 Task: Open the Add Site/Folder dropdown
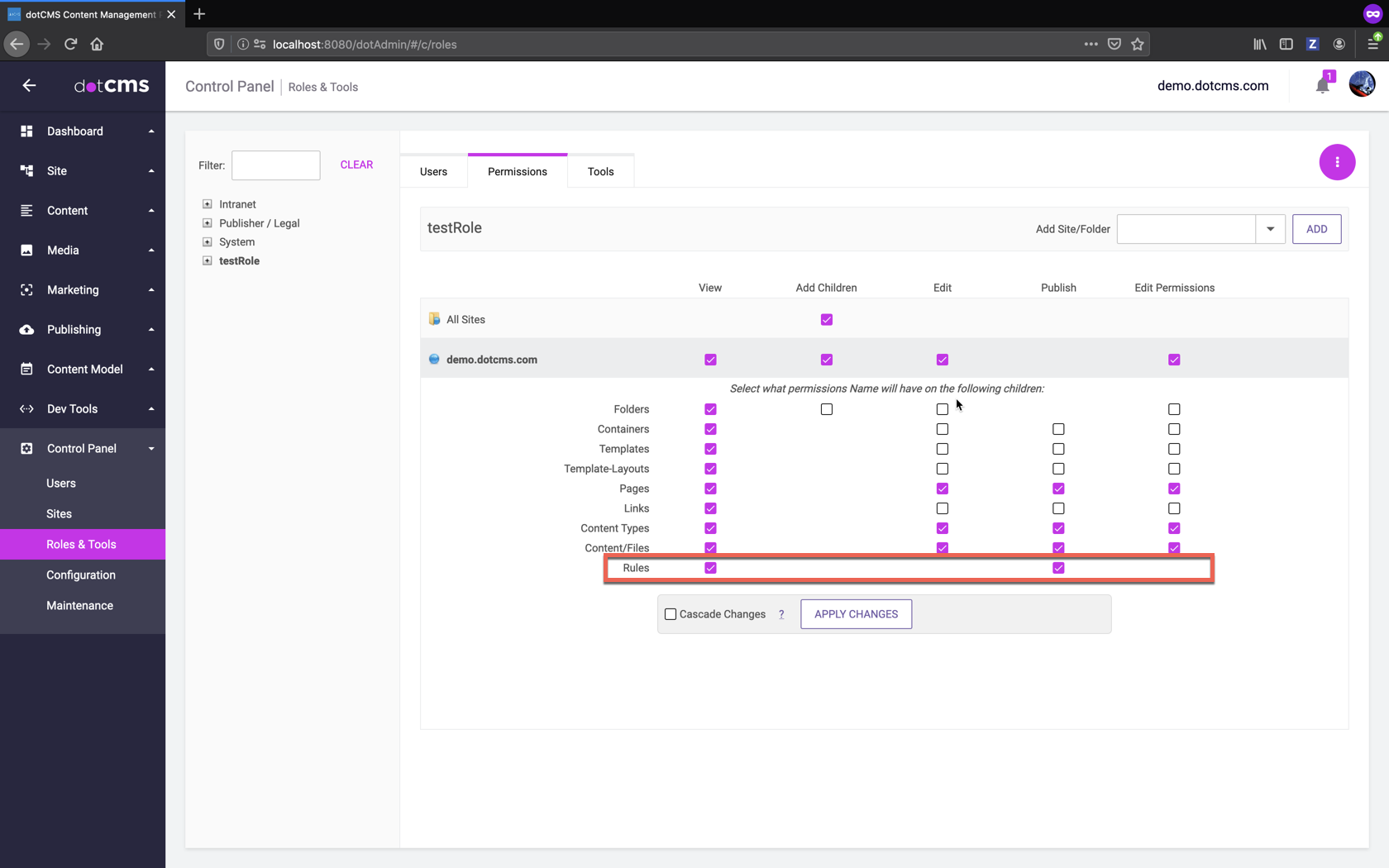pyautogui.click(x=1270, y=229)
